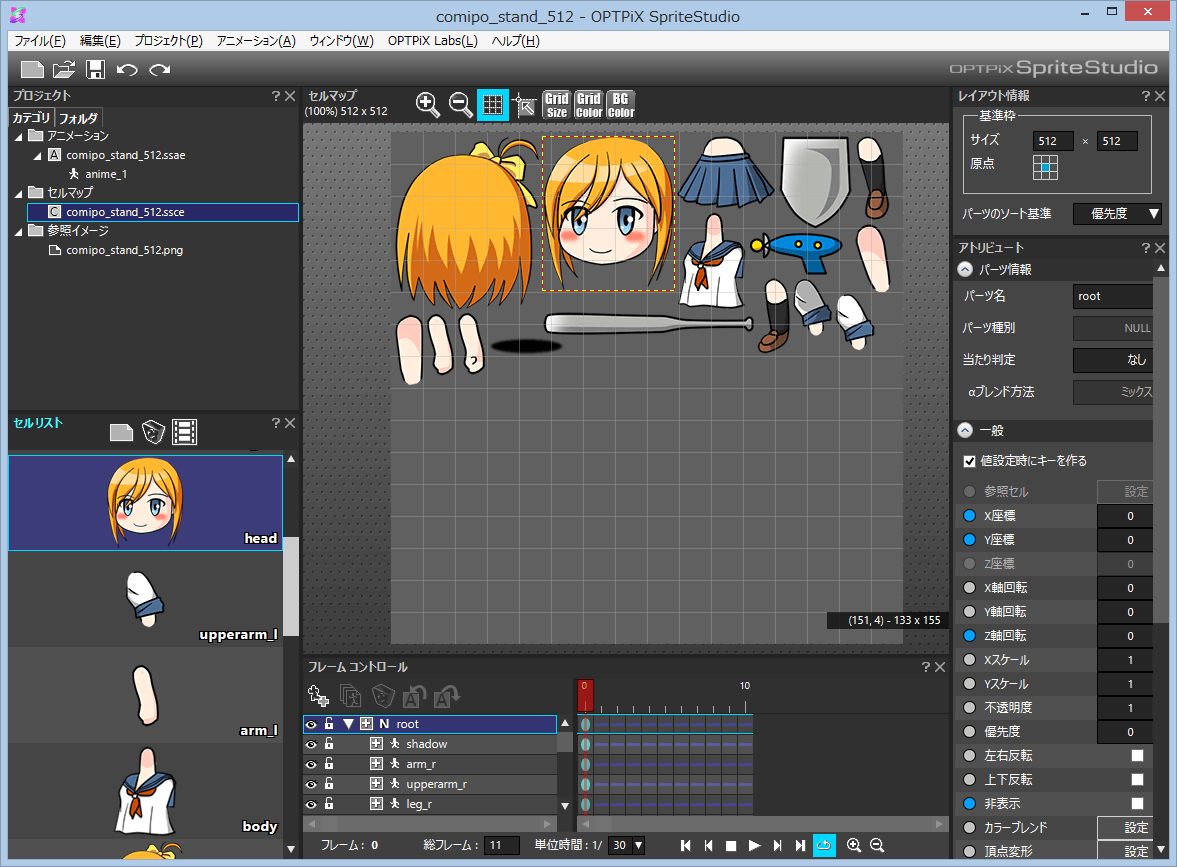Click the copy parts icon in frame control
1177x867 pixels.
pyautogui.click(x=351, y=696)
